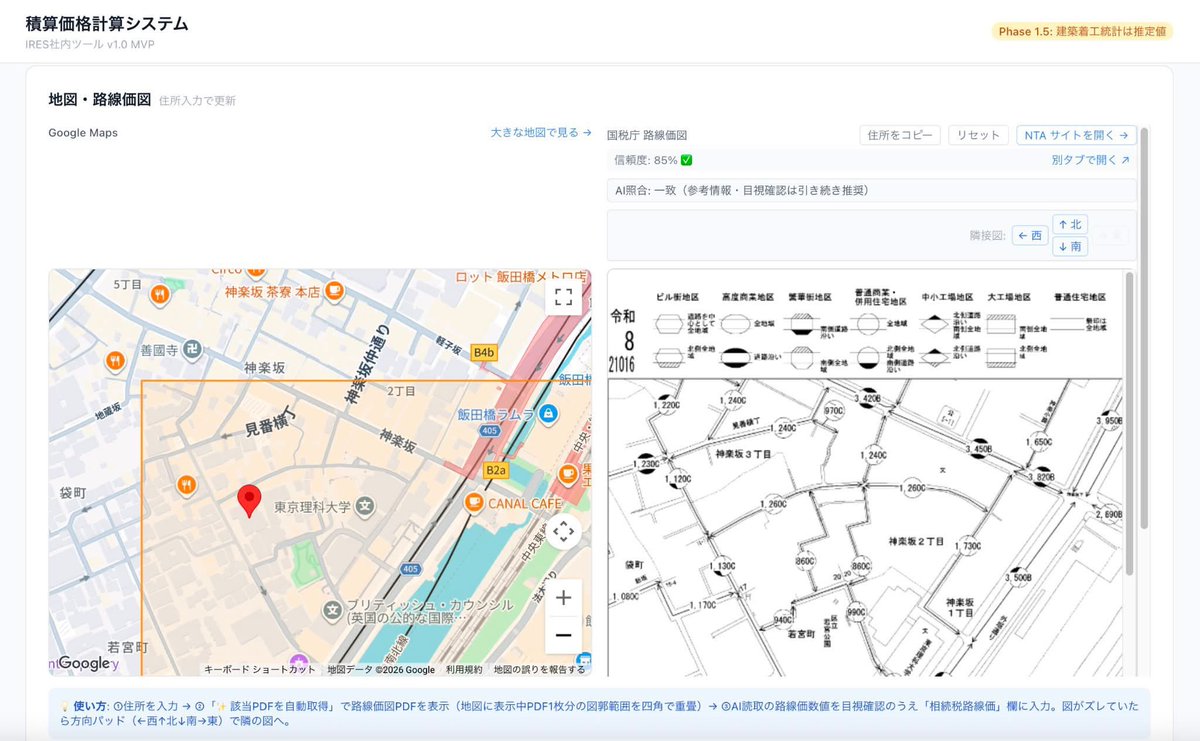Viewport: 1200px width, 741px height.
Task: Open the NTA サイトを開く button
Action: click(1076, 135)
